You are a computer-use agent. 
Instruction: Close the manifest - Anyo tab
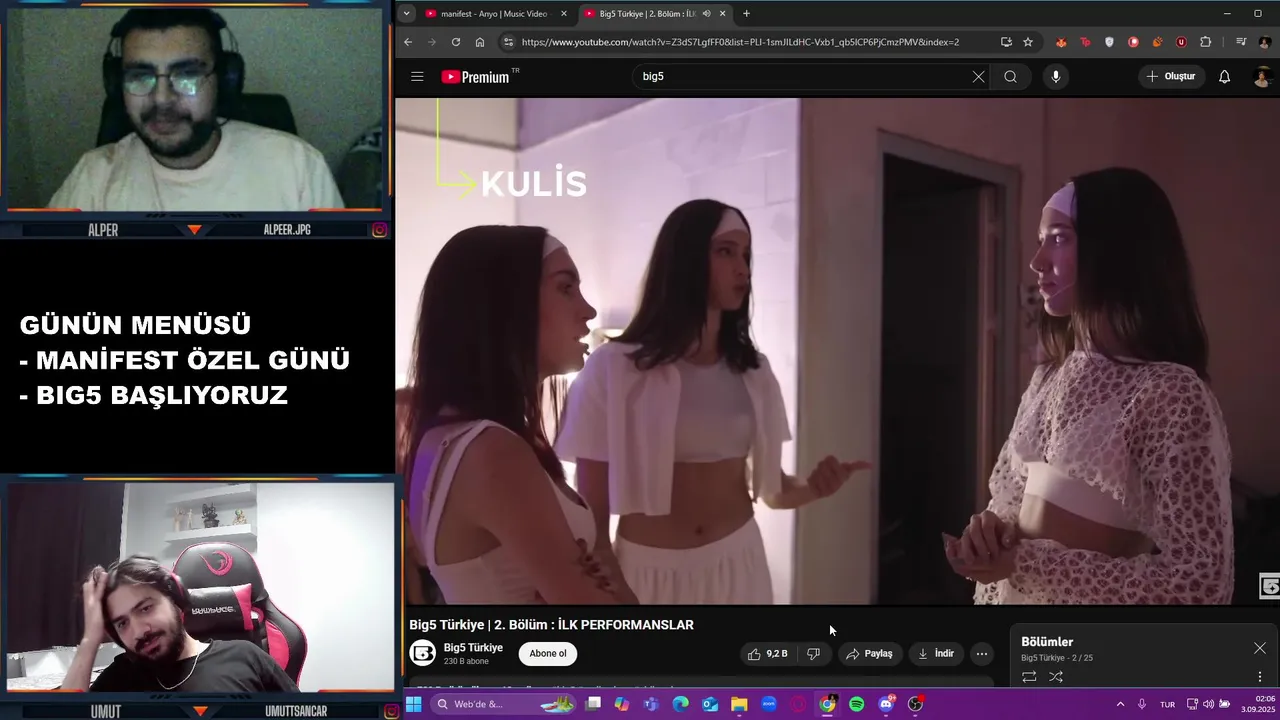564,14
